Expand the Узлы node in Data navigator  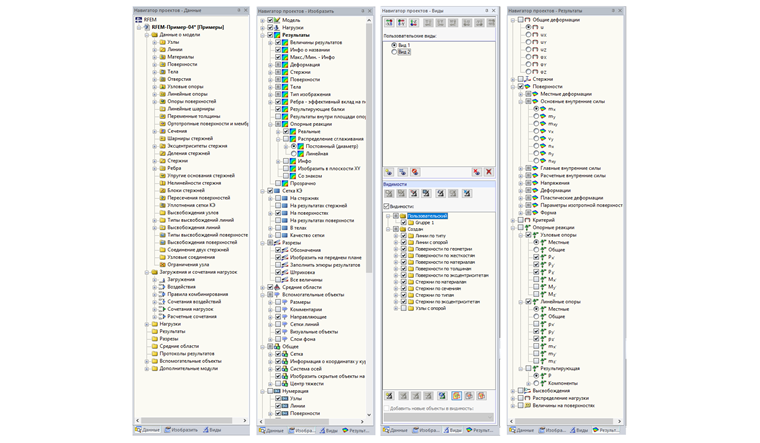click(155, 42)
